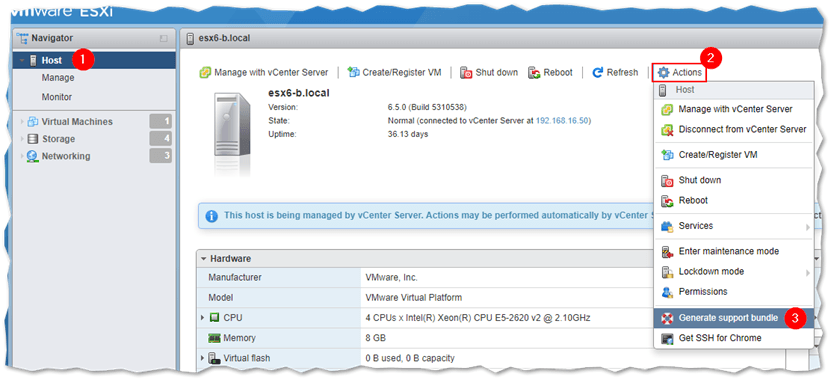Viewport: 831px width, 380px height.
Task: Click the Networking count badge 3
Action: click(161, 156)
